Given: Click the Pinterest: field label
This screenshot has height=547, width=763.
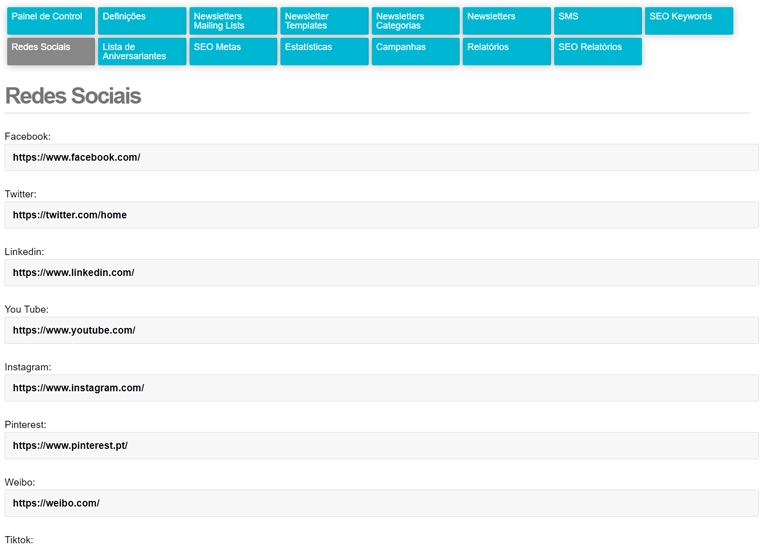Looking at the screenshot, I should pos(25,425).
